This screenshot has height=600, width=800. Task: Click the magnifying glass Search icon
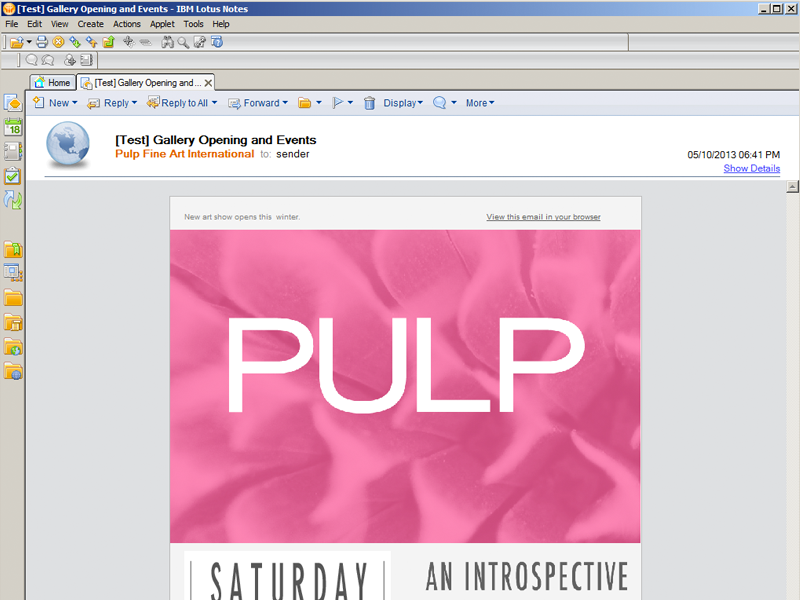pyautogui.click(x=183, y=42)
